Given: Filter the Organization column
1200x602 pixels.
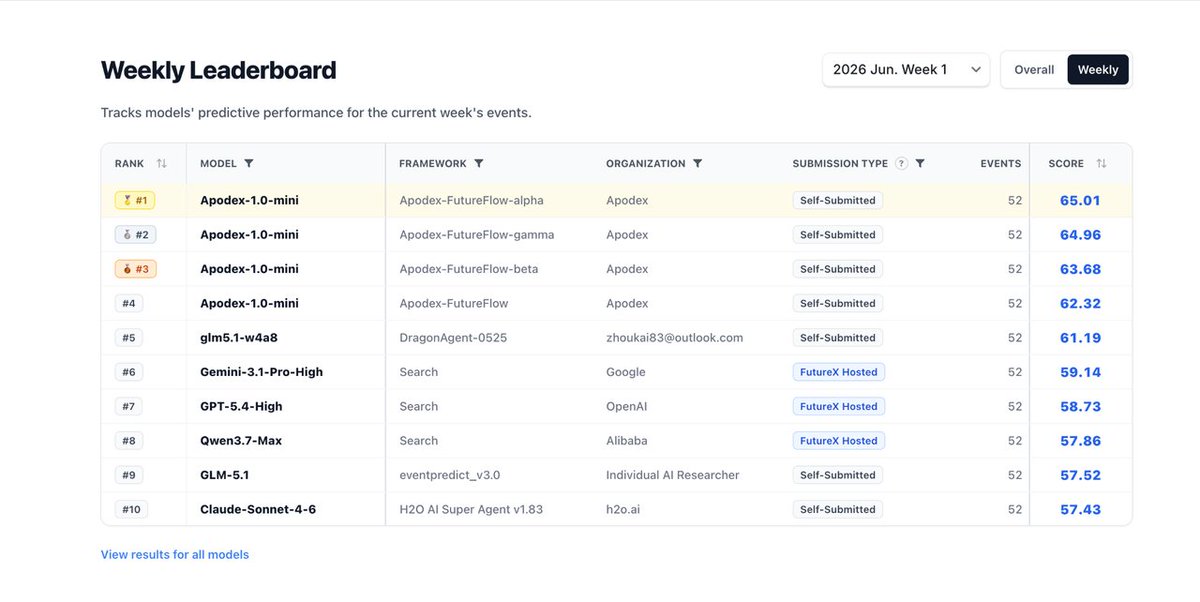Looking at the screenshot, I should pyautogui.click(x=697, y=163).
